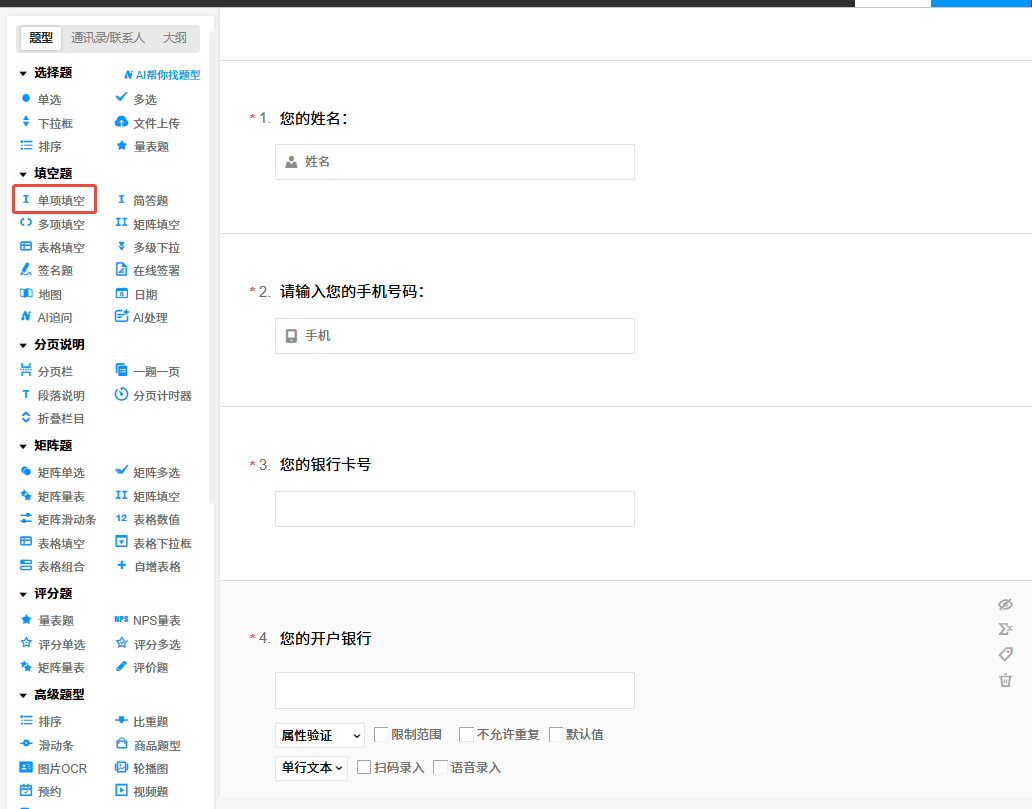Collapse the 评分题 section
Viewport: 1032px width, 809px height.
pyautogui.click(x=23, y=594)
